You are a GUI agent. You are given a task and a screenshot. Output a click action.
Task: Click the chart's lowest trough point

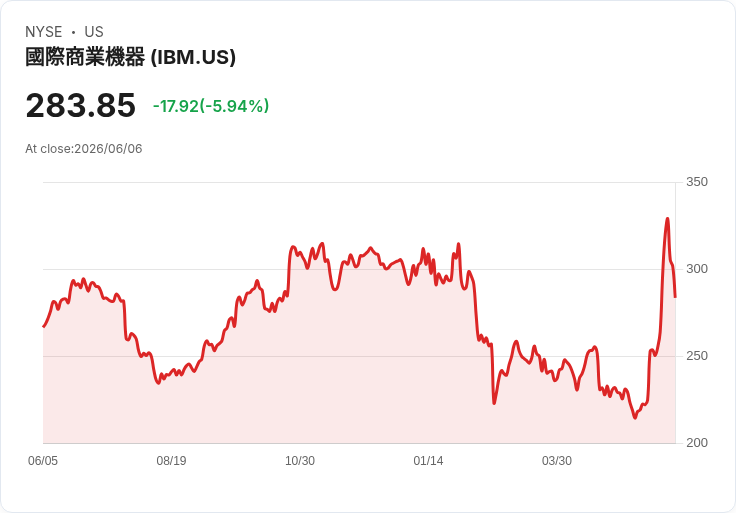(x=635, y=417)
